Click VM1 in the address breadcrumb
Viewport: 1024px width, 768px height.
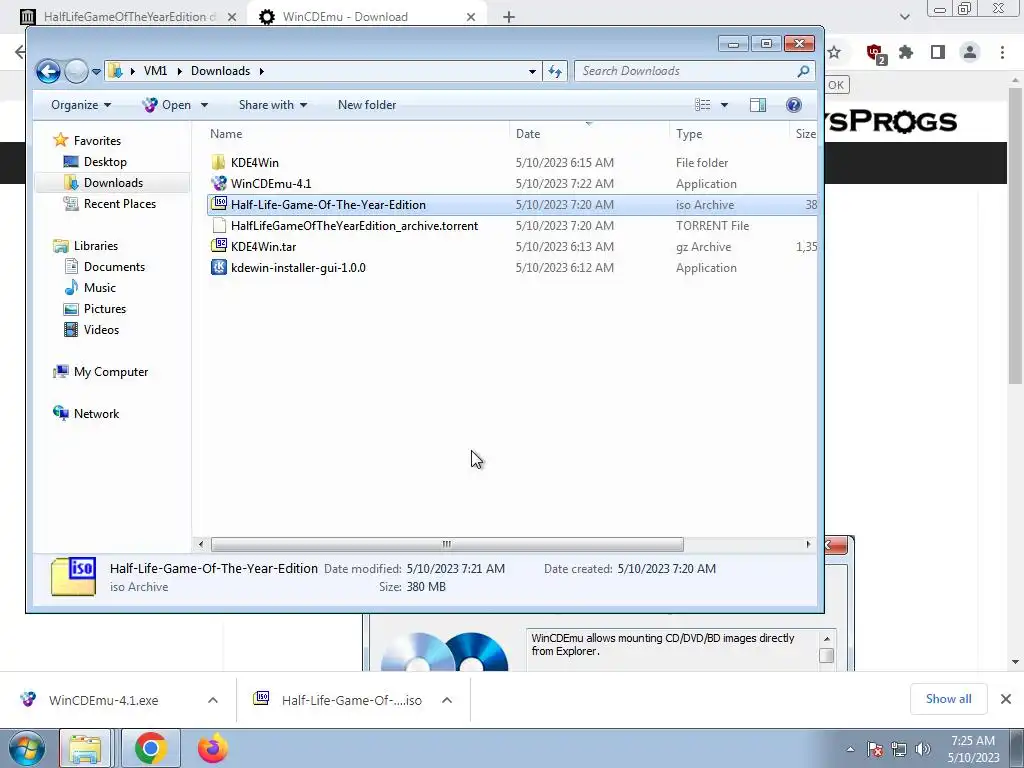[x=155, y=71]
